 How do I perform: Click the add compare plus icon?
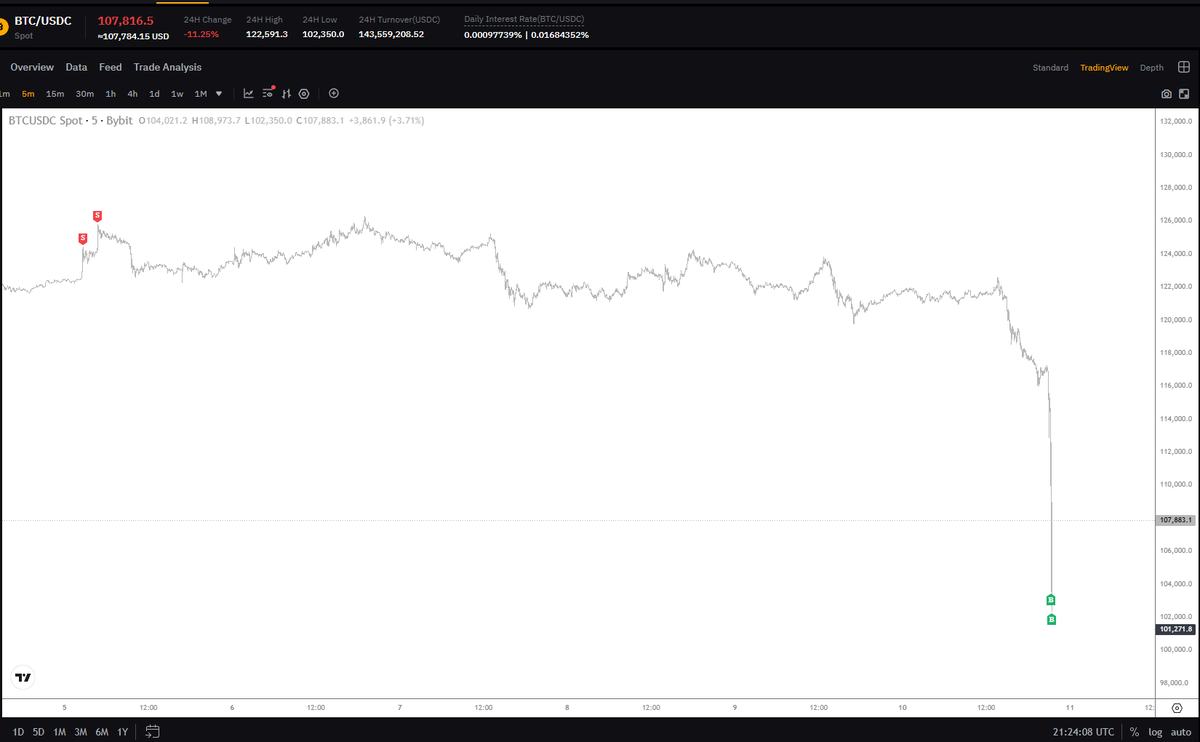pos(334,94)
